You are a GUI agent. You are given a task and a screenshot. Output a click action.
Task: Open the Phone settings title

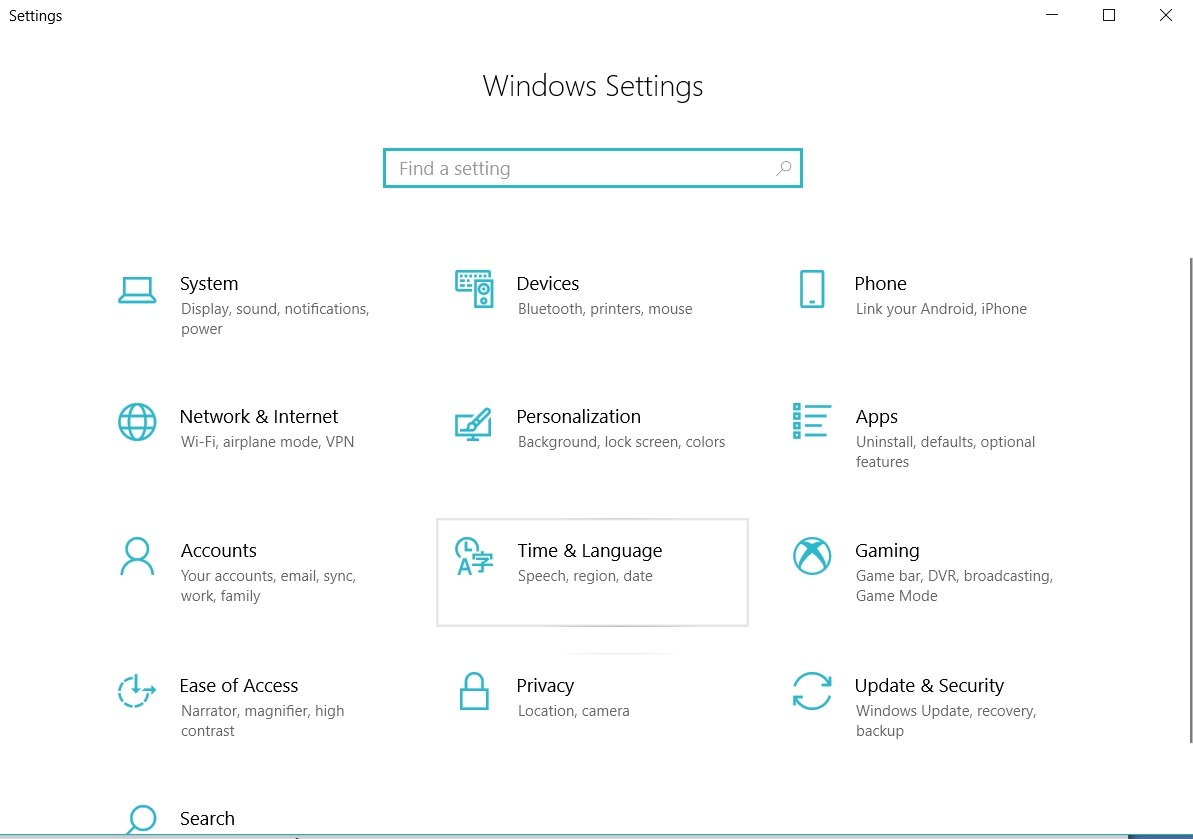tap(880, 284)
